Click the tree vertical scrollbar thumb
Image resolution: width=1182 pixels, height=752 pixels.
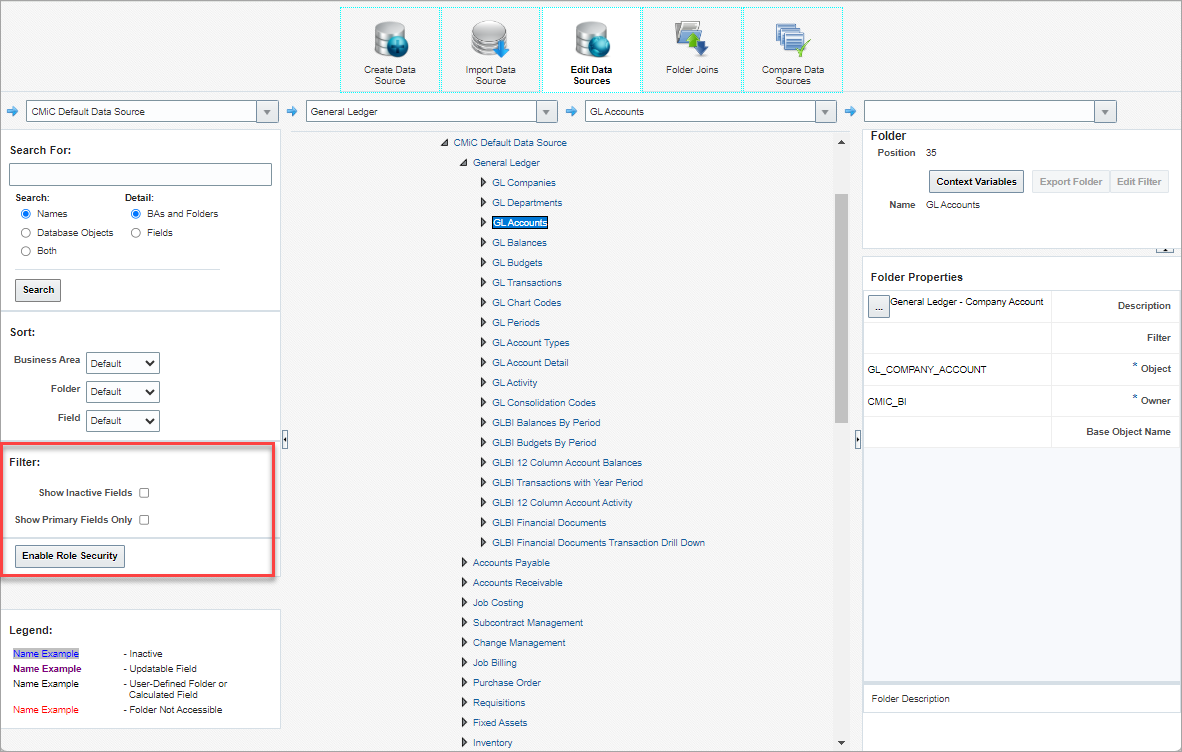(841, 308)
